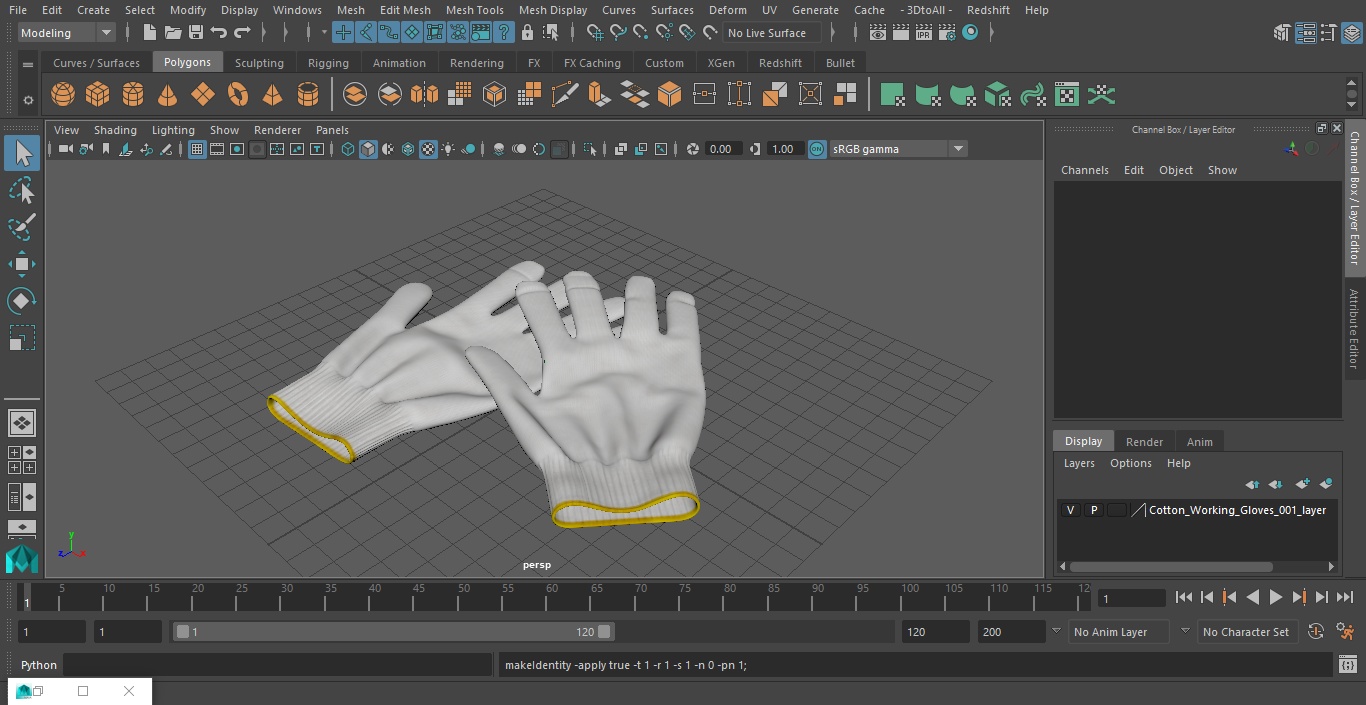Switch to single perspective pane layout
The image size is (1366, 705).
pos(22,423)
